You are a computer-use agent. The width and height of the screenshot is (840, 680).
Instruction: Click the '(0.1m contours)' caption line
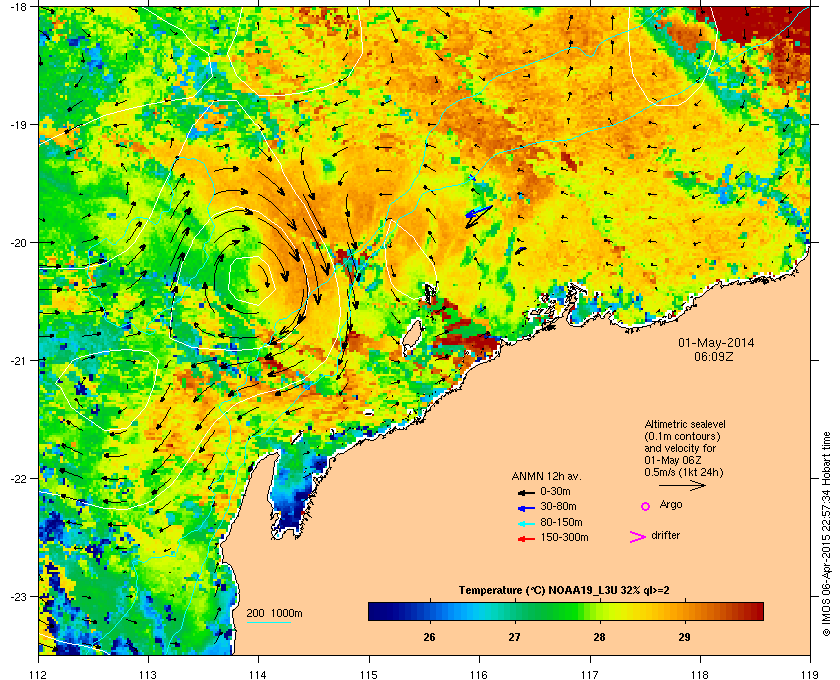coord(682,436)
